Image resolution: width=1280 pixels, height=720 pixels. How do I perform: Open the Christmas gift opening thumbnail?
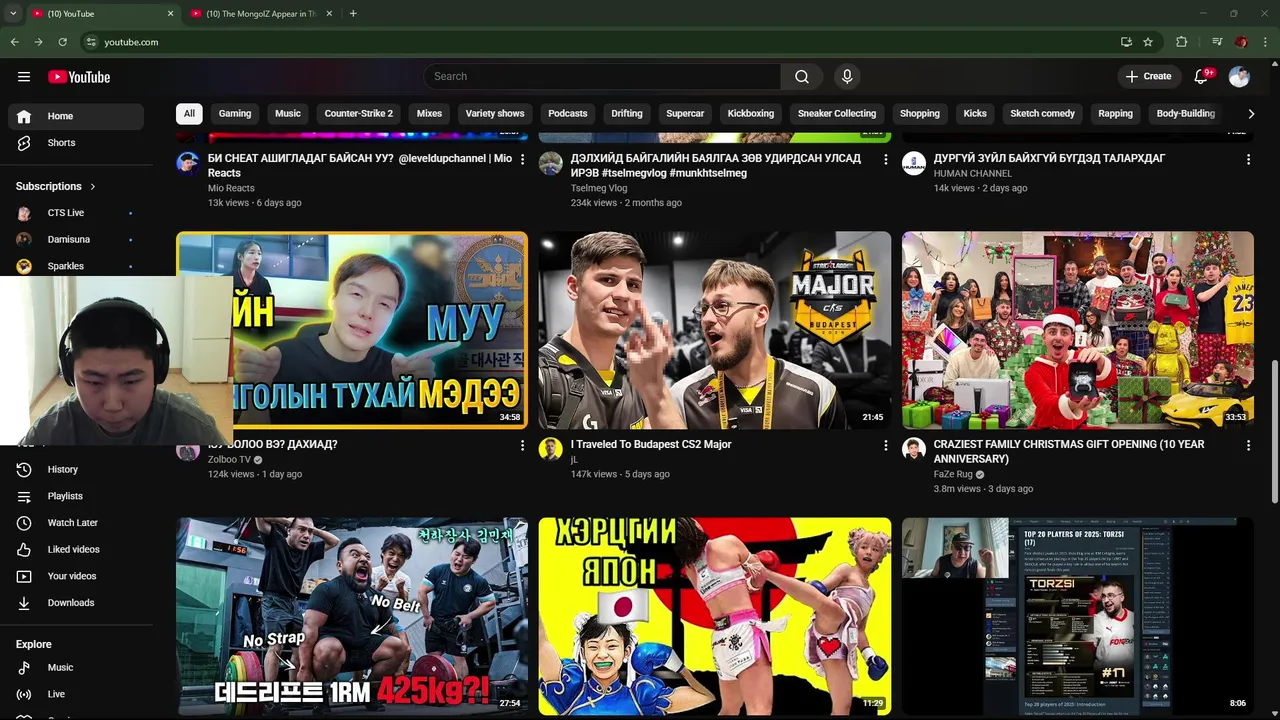coord(1078,330)
